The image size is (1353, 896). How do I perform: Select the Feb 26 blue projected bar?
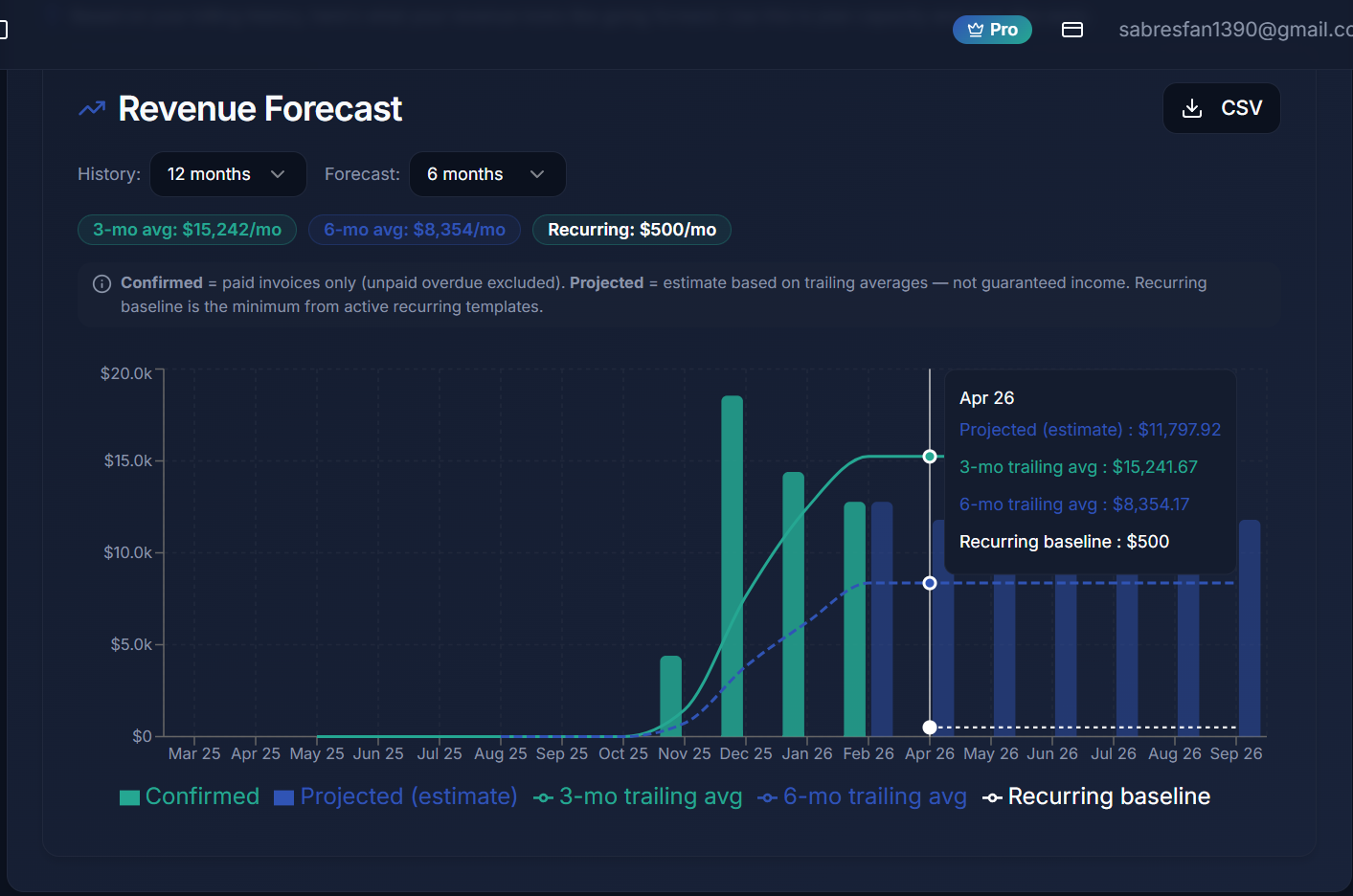(x=882, y=619)
